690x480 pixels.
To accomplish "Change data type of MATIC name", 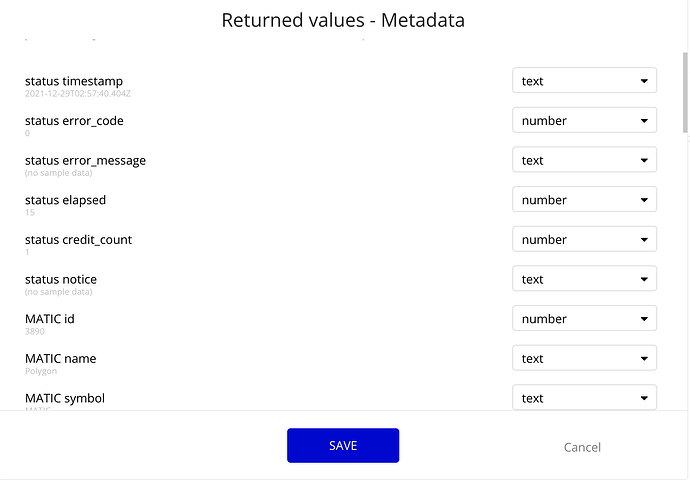I will click(x=584, y=359).
